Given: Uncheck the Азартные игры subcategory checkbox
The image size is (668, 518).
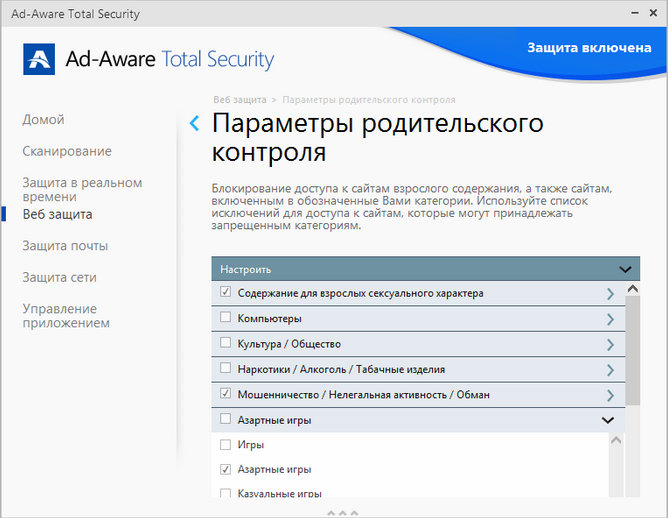Looking at the screenshot, I should pyautogui.click(x=225, y=469).
